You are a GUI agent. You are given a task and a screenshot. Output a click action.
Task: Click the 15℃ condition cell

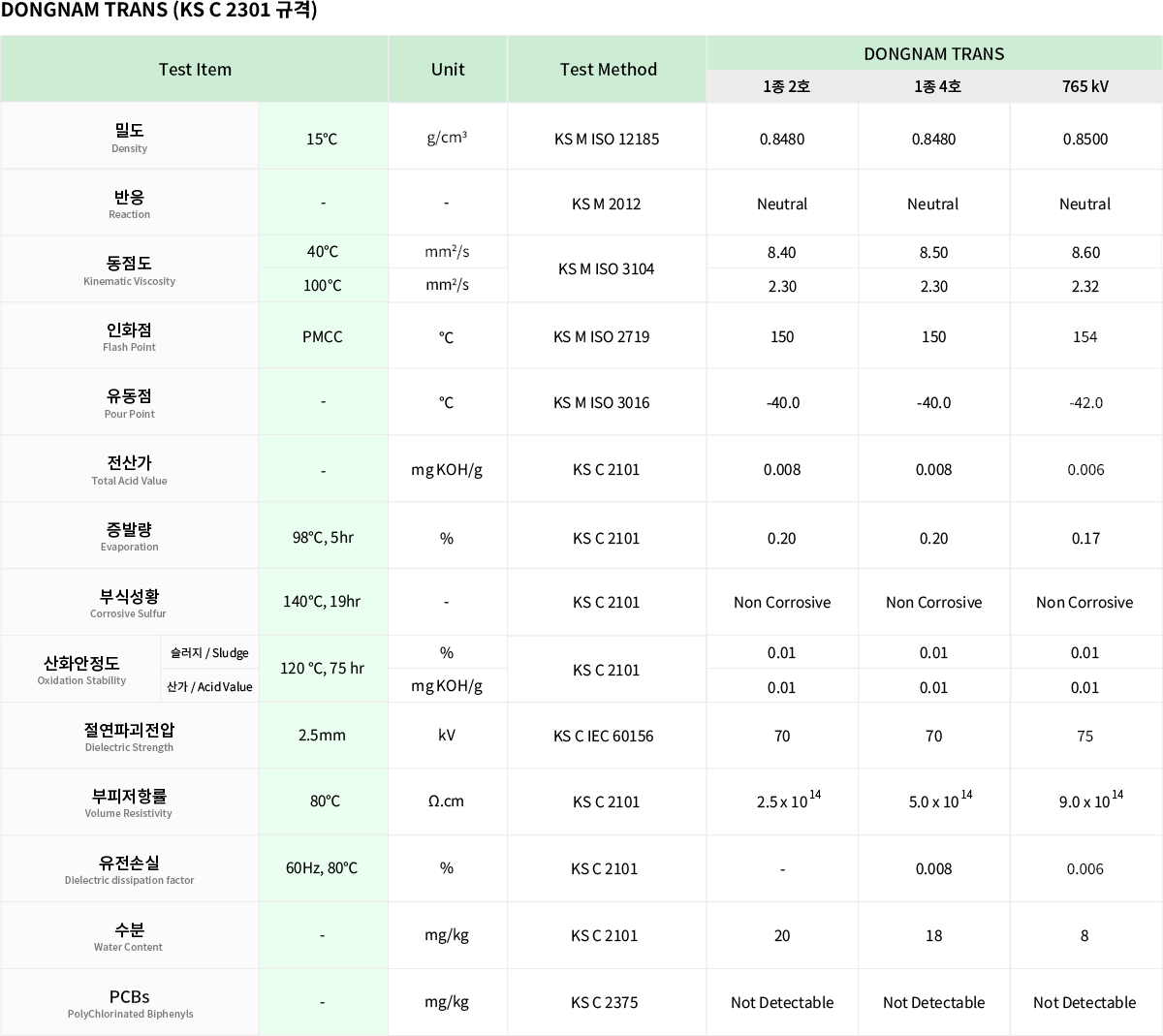[322, 139]
